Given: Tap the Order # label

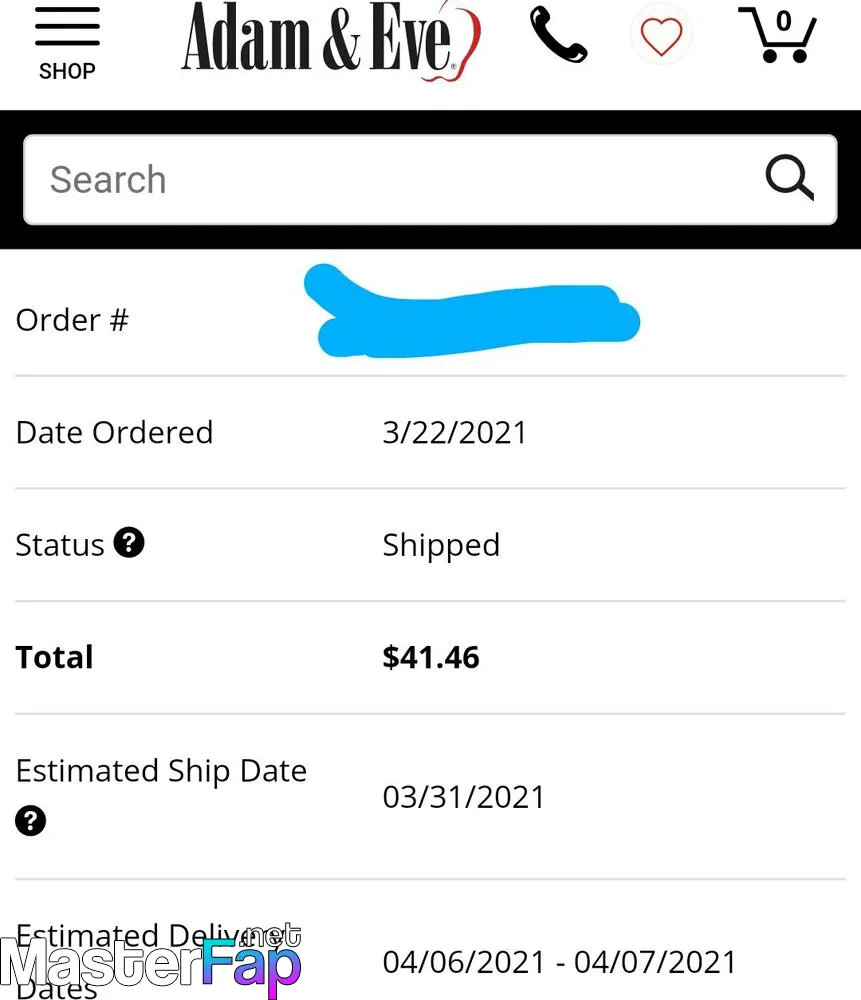Looking at the screenshot, I should click(72, 320).
